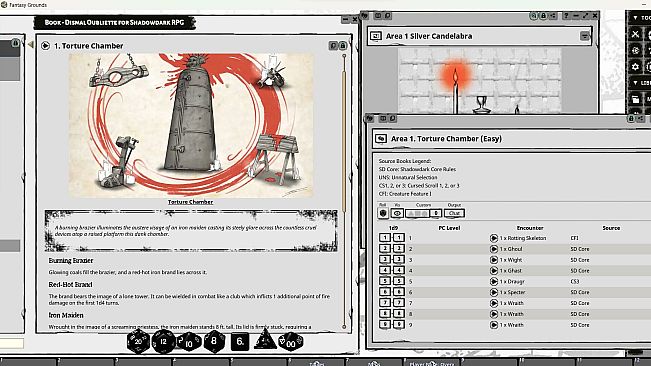
Task: Click the first icon in Torture Chamber page header
Action: coord(333,46)
